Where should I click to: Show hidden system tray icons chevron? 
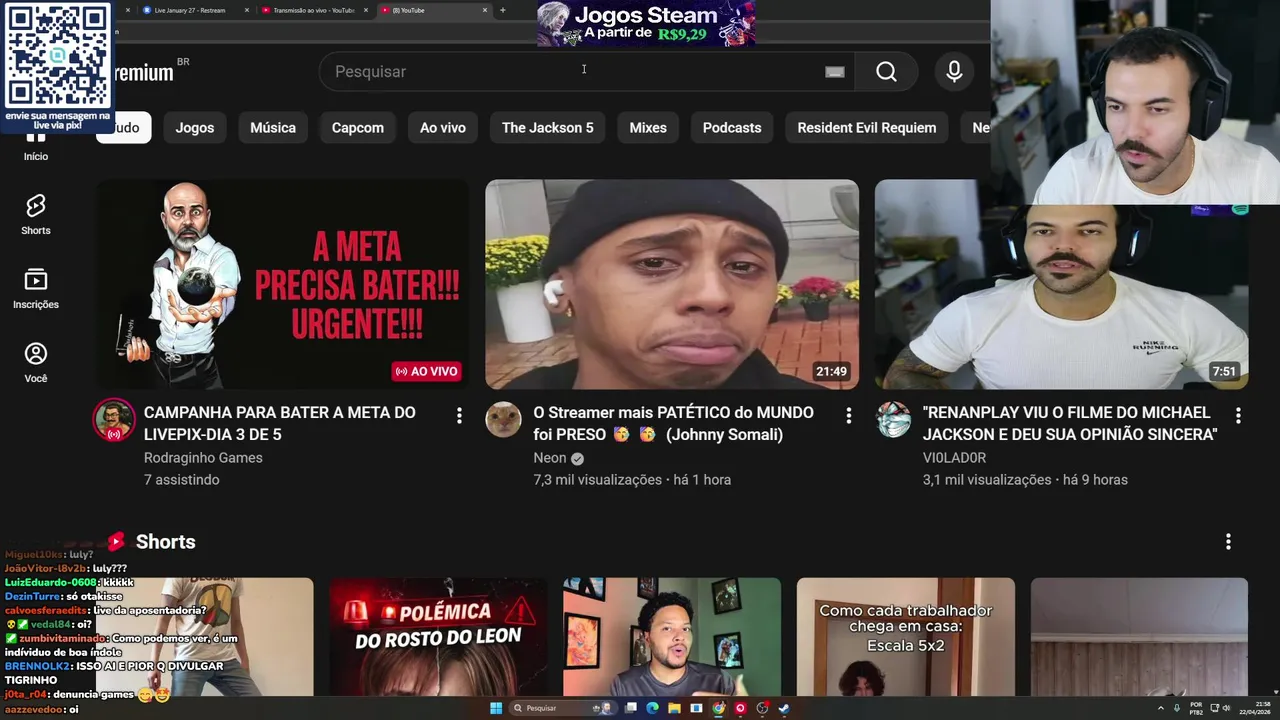pyautogui.click(x=1161, y=708)
